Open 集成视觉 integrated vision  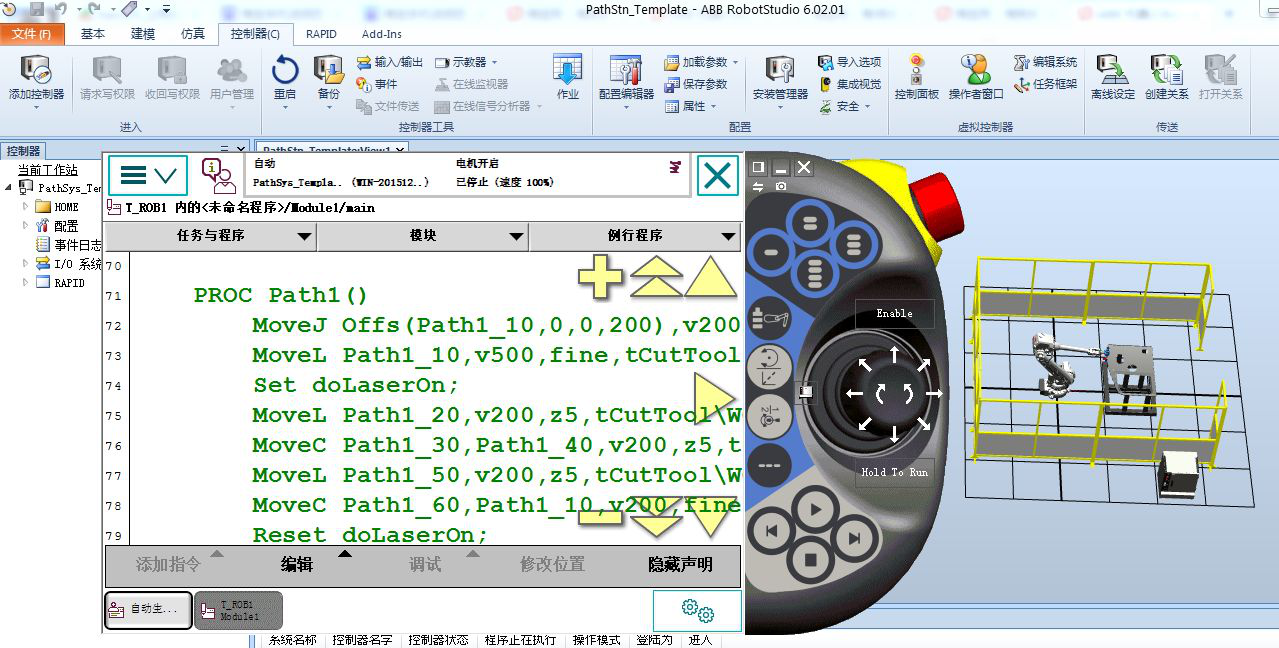coord(850,84)
